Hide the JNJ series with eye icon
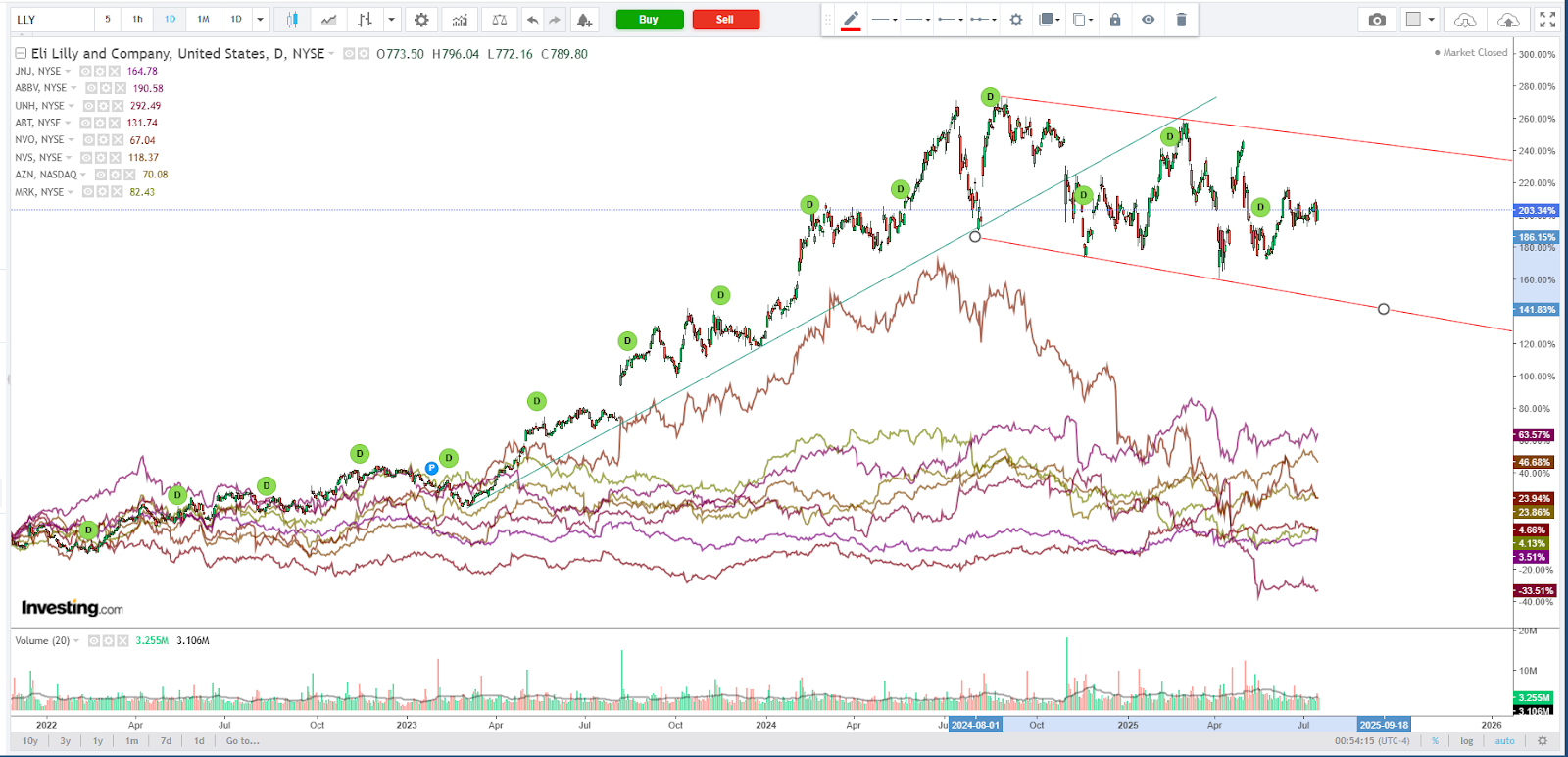Viewport: 1568px width, 757px height. (85, 72)
